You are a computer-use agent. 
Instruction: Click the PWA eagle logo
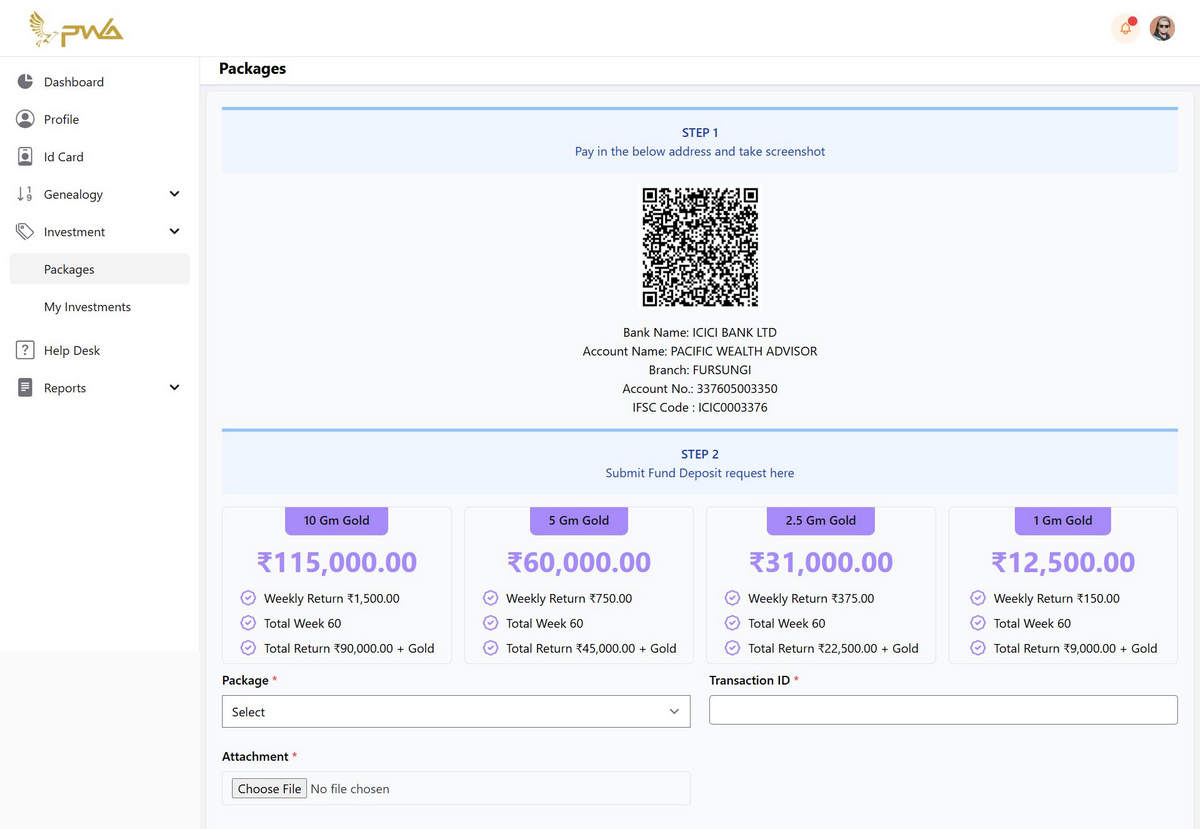(x=76, y=29)
